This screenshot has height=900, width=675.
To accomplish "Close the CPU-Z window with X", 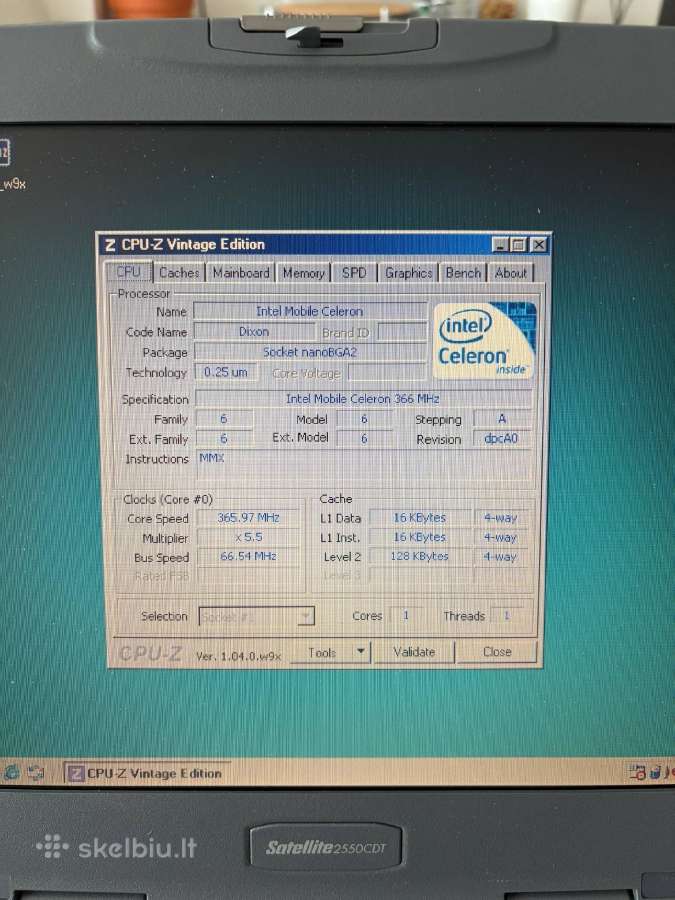I will click(538, 245).
